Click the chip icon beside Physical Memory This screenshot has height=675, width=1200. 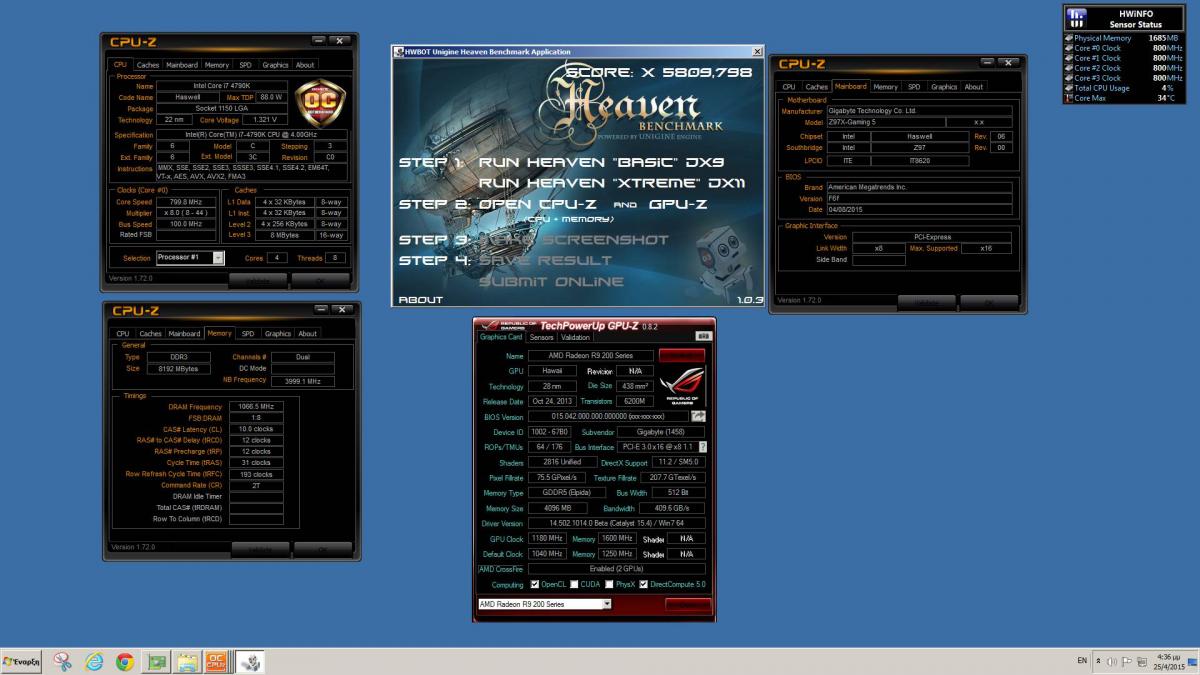[x=1069, y=38]
